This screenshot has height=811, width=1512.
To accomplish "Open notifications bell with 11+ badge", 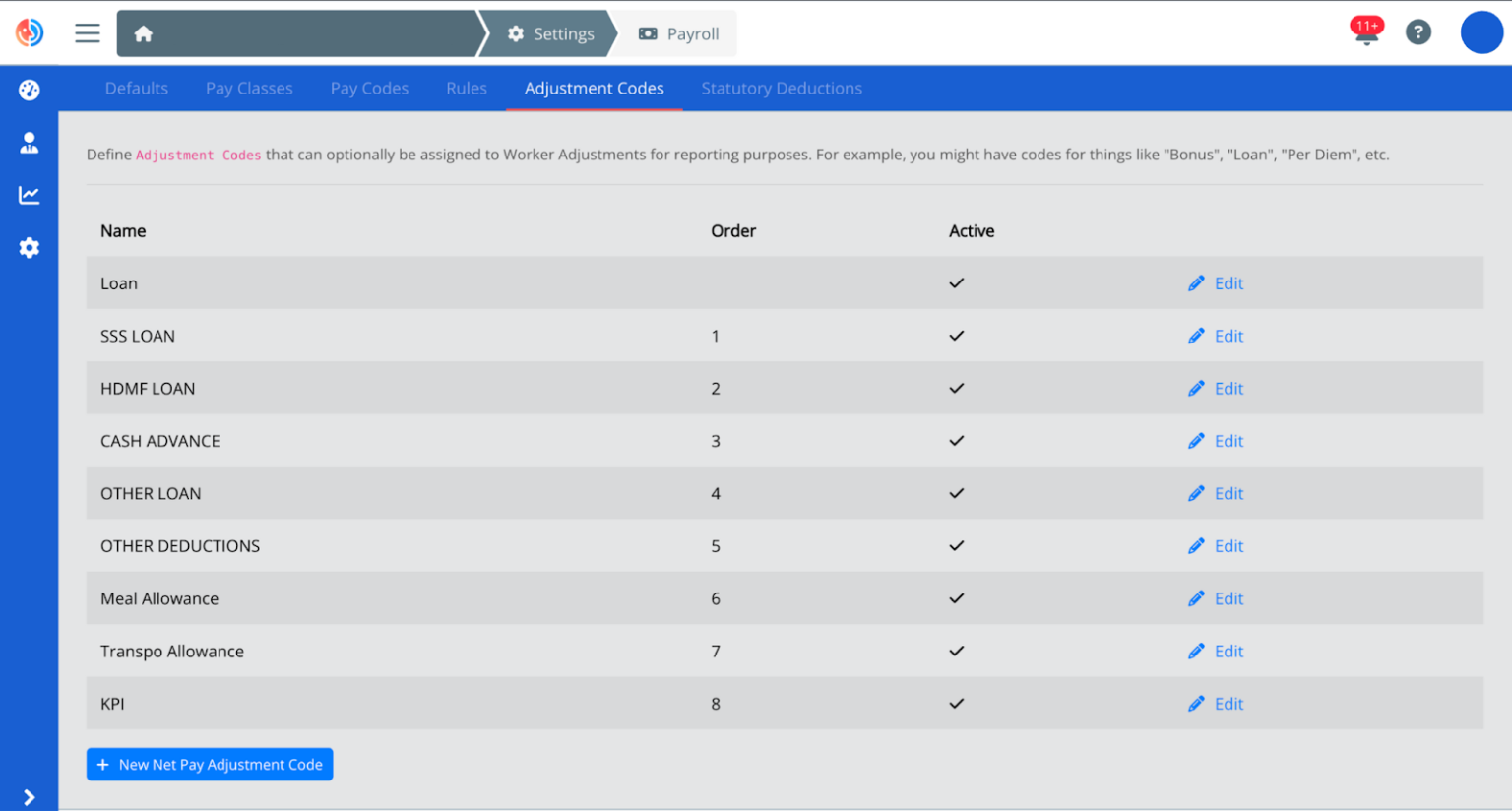I will coord(1366,32).
